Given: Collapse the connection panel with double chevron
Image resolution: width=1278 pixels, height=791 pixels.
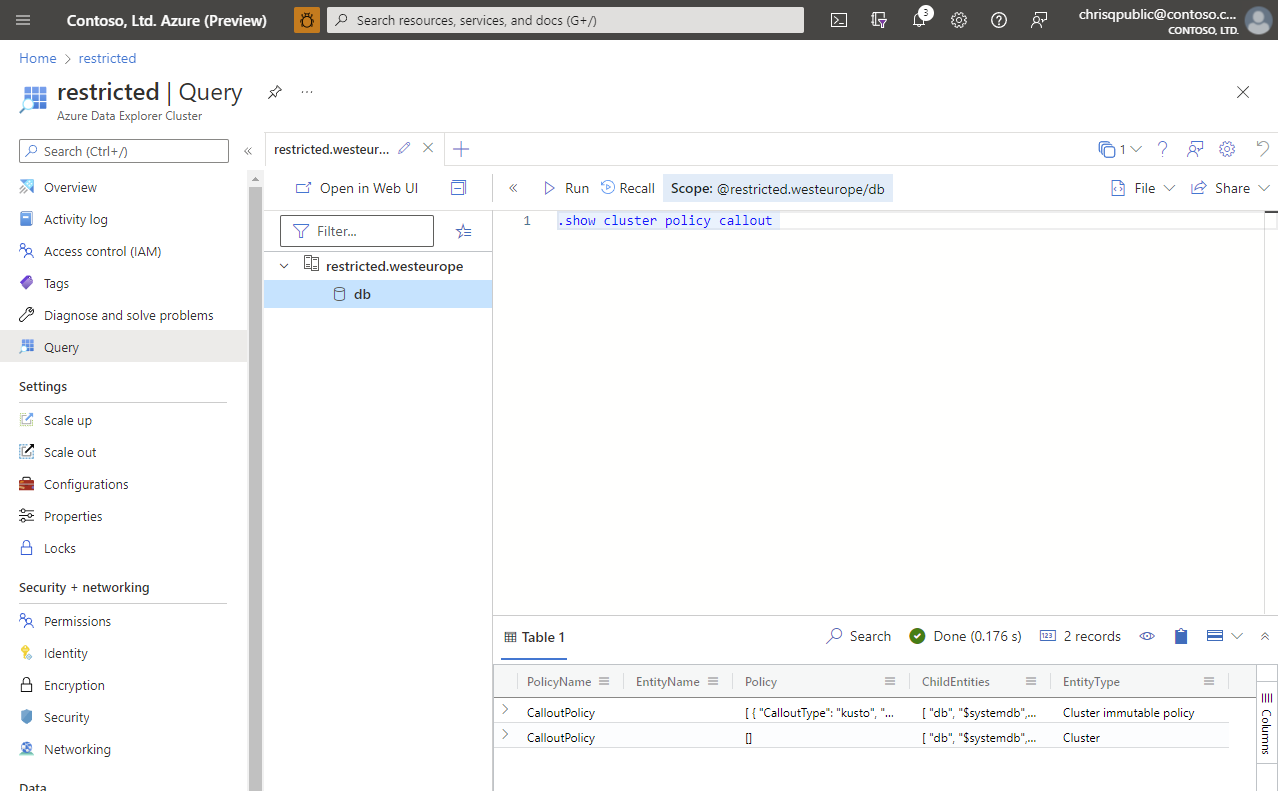Looking at the screenshot, I should pos(513,188).
